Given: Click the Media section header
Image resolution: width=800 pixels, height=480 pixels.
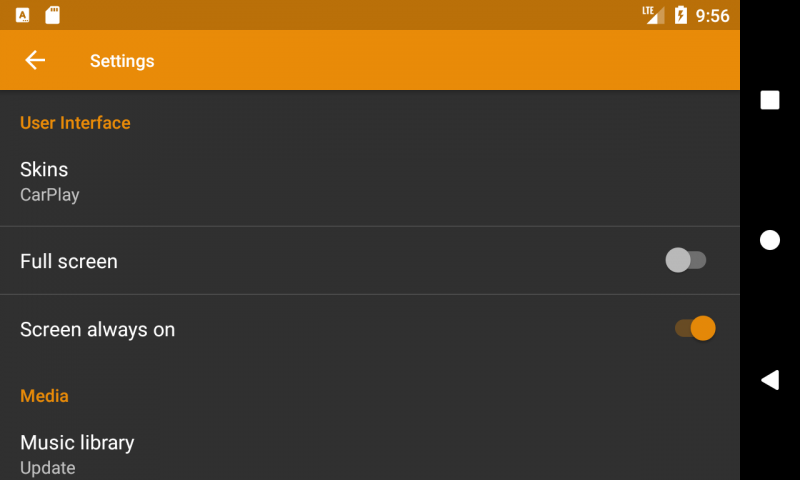Looking at the screenshot, I should 44,396.
